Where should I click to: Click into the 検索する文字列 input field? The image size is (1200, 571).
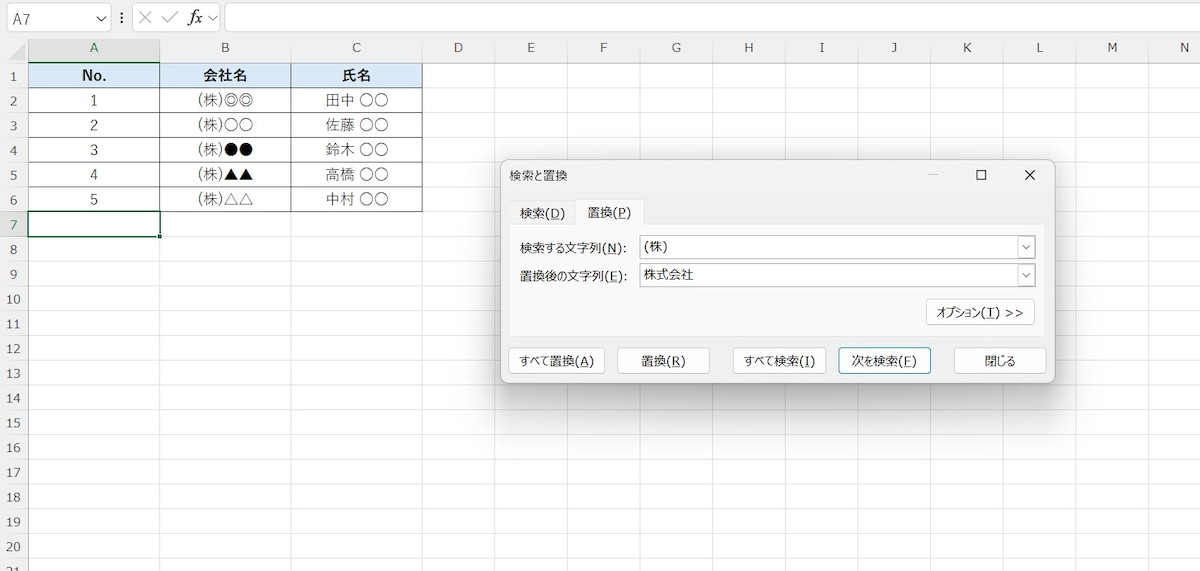pos(829,247)
